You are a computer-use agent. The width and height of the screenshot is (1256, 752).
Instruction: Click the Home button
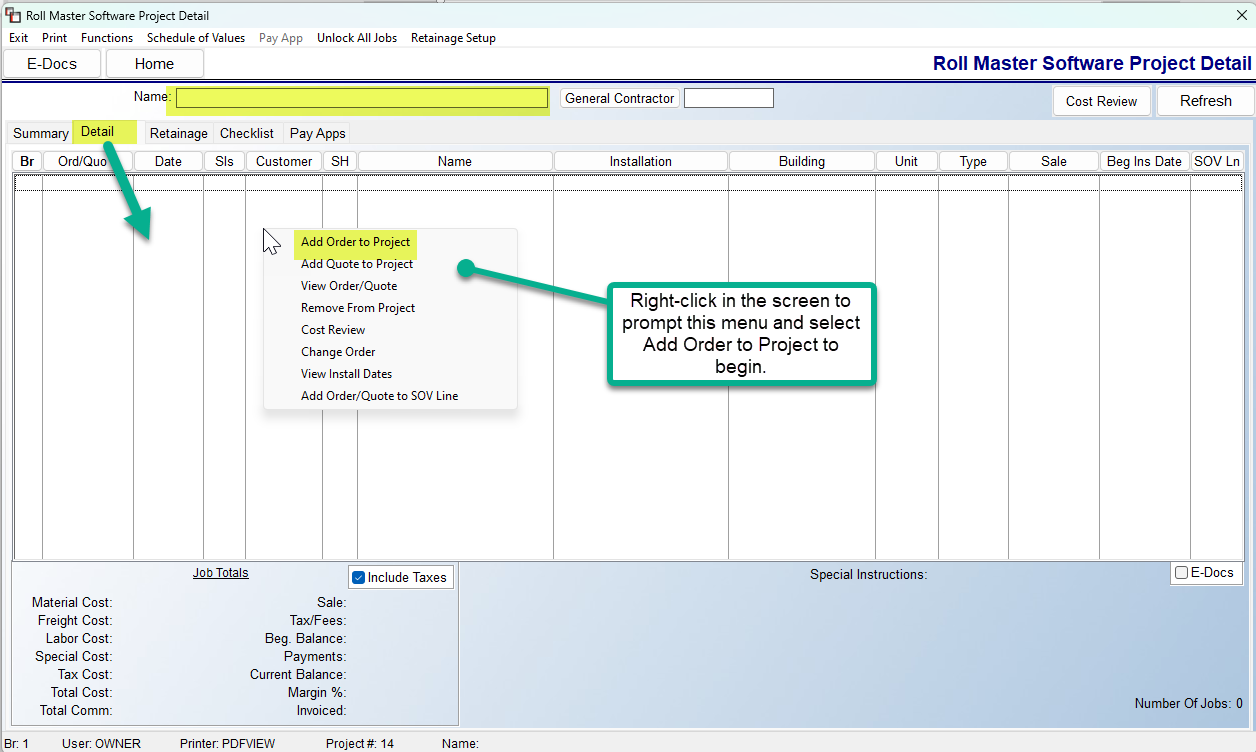(154, 64)
